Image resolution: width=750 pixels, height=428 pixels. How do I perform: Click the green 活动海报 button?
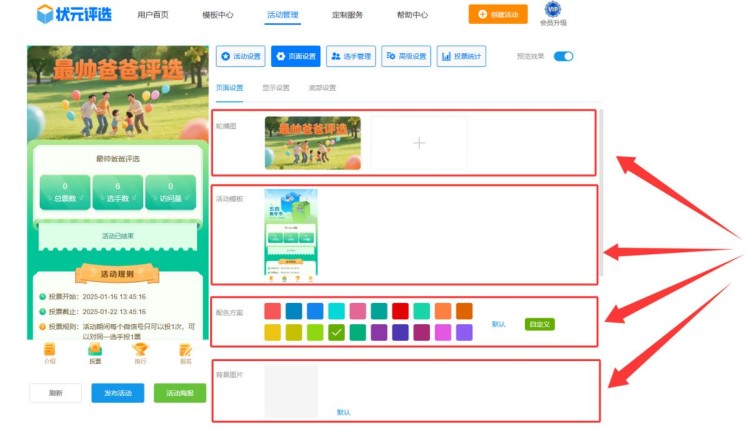[180, 393]
